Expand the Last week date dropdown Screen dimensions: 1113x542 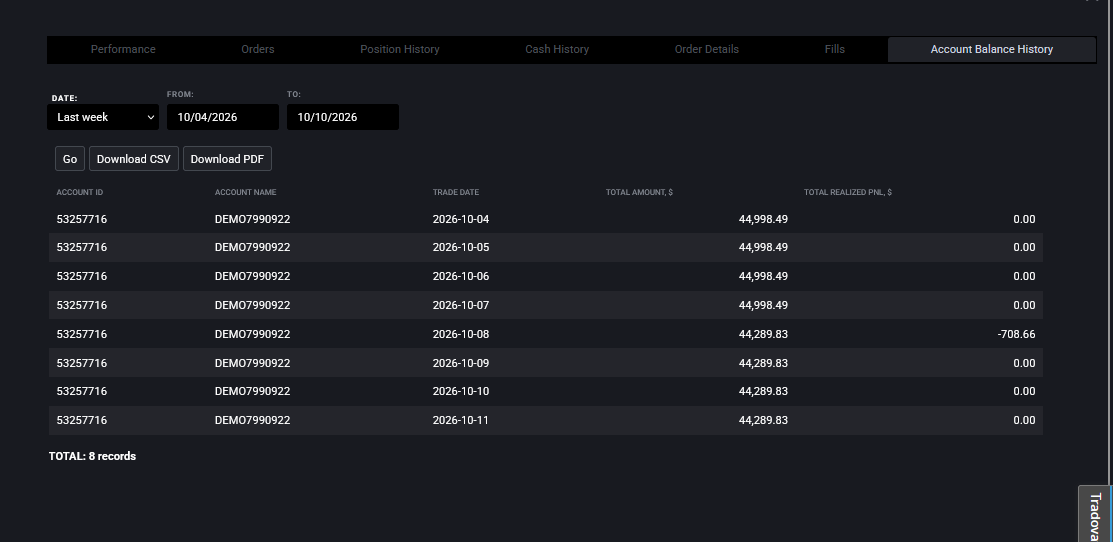pyautogui.click(x=103, y=117)
